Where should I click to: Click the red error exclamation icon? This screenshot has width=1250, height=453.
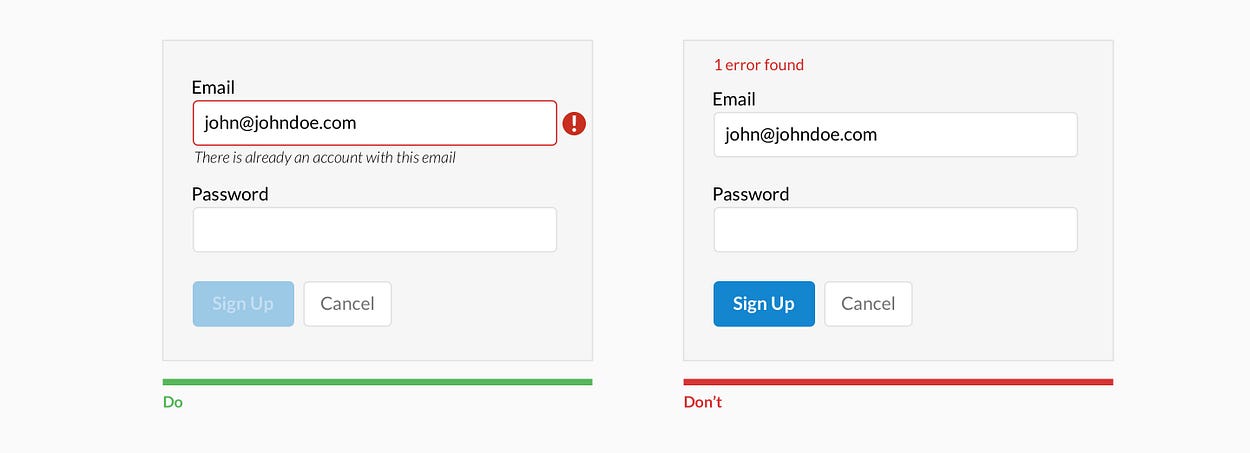[x=574, y=123]
